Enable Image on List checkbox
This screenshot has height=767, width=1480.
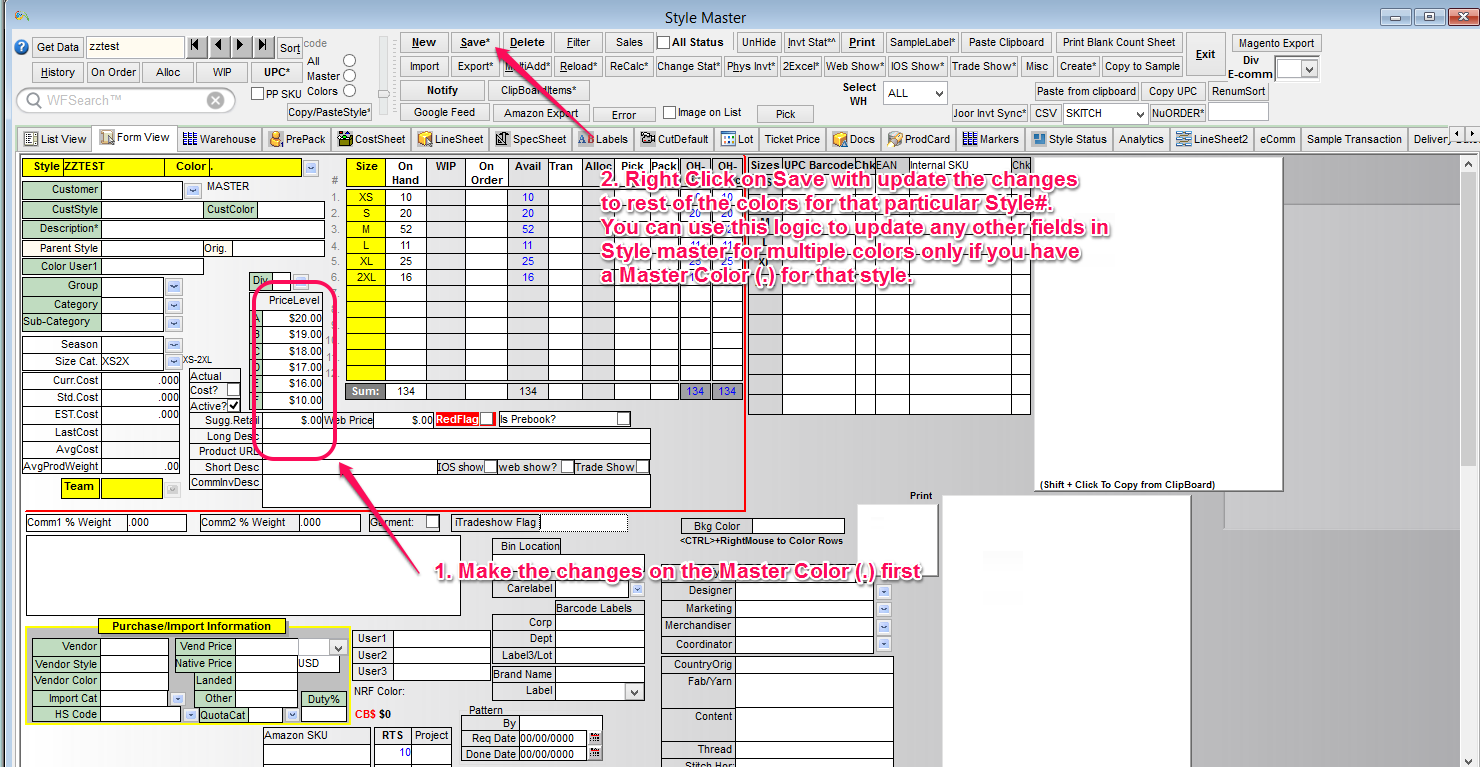coord(670,113)
